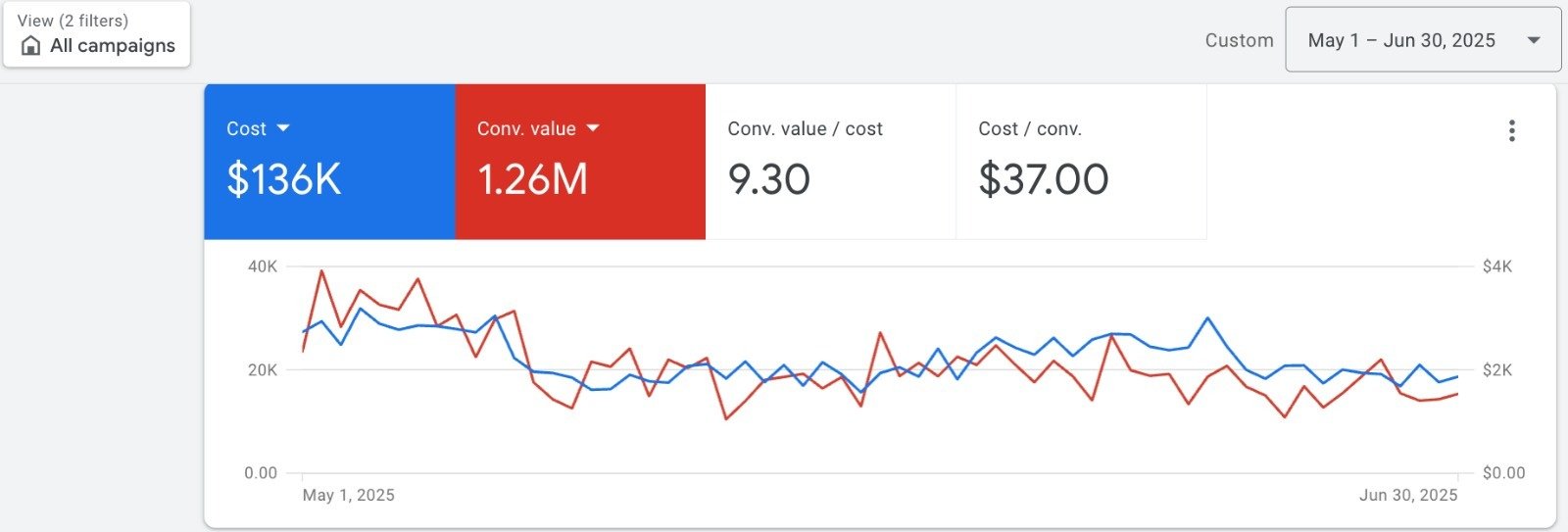The width and height of the screenshot is (1568, 532).
Task: Toggle the Cost / conv. metric card
Action: tap(1081, 162)
